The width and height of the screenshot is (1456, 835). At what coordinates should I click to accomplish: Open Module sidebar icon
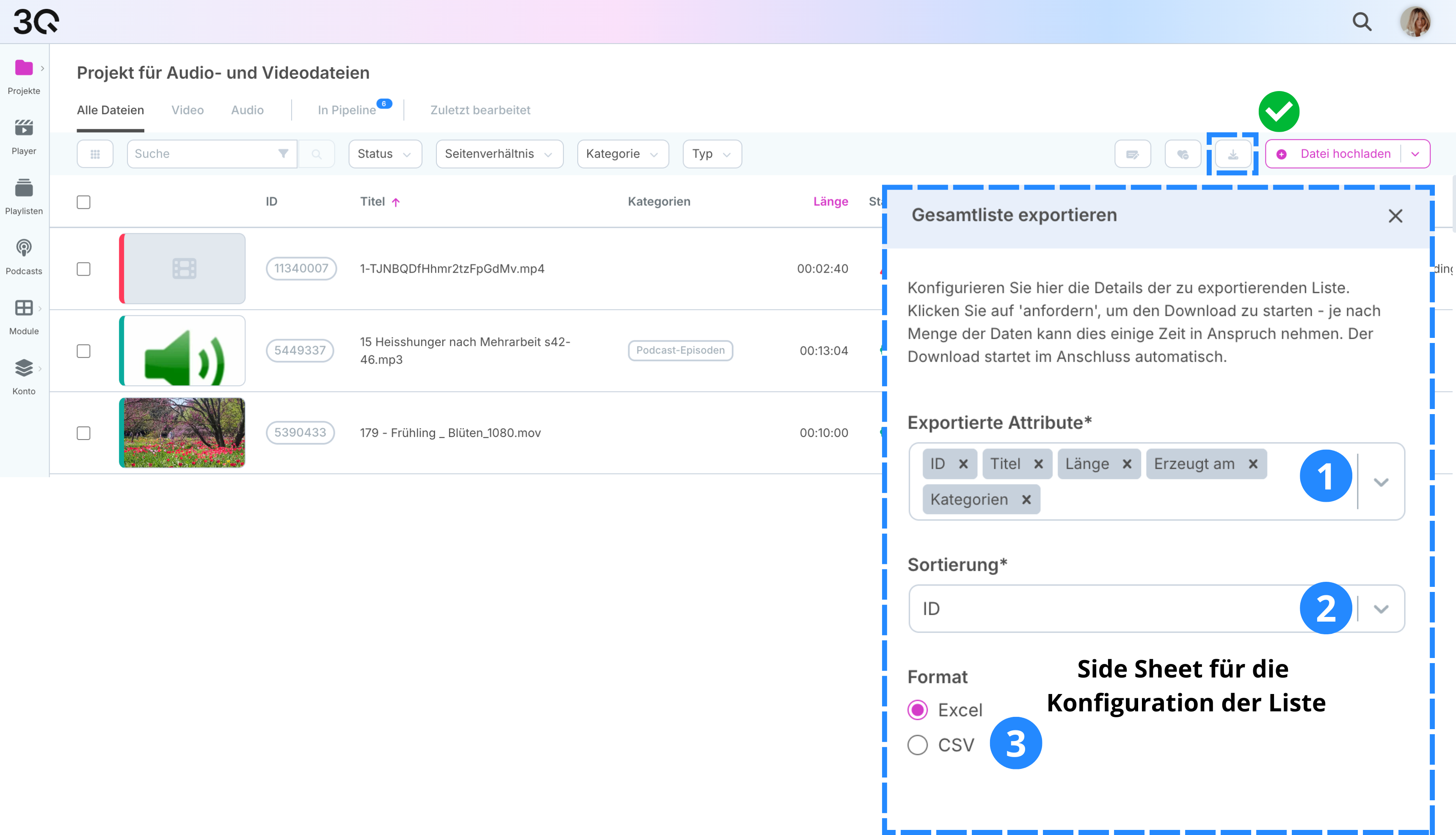(24, 309)
